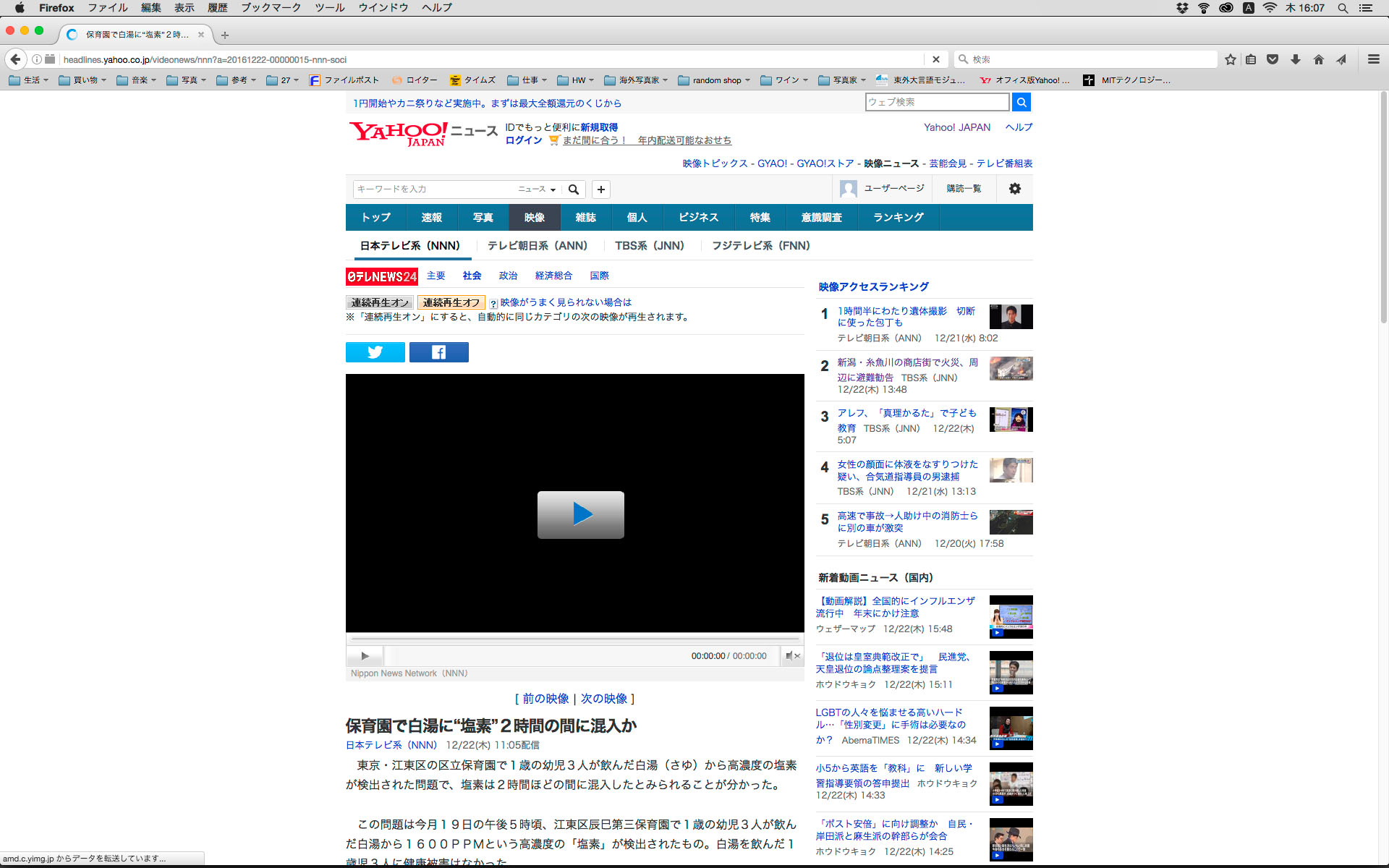1389x868 pixels.
Task: Share article via Facebook icon
Action: pos(438,352)
